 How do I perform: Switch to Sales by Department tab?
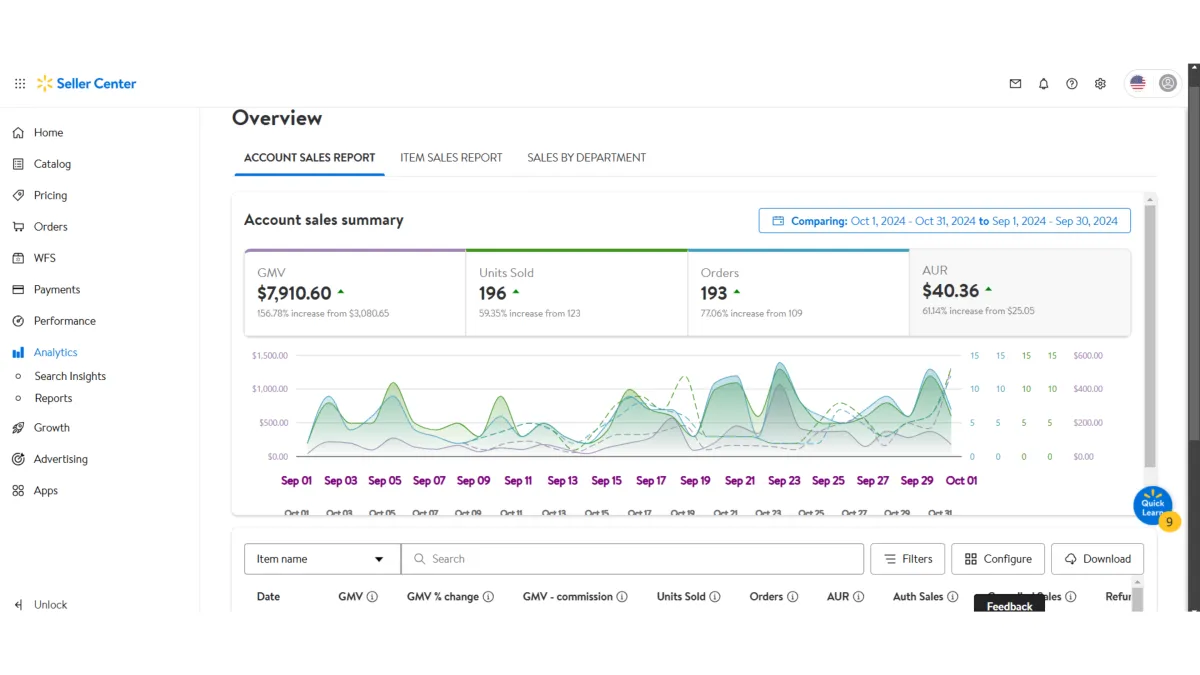coord(586,158)
